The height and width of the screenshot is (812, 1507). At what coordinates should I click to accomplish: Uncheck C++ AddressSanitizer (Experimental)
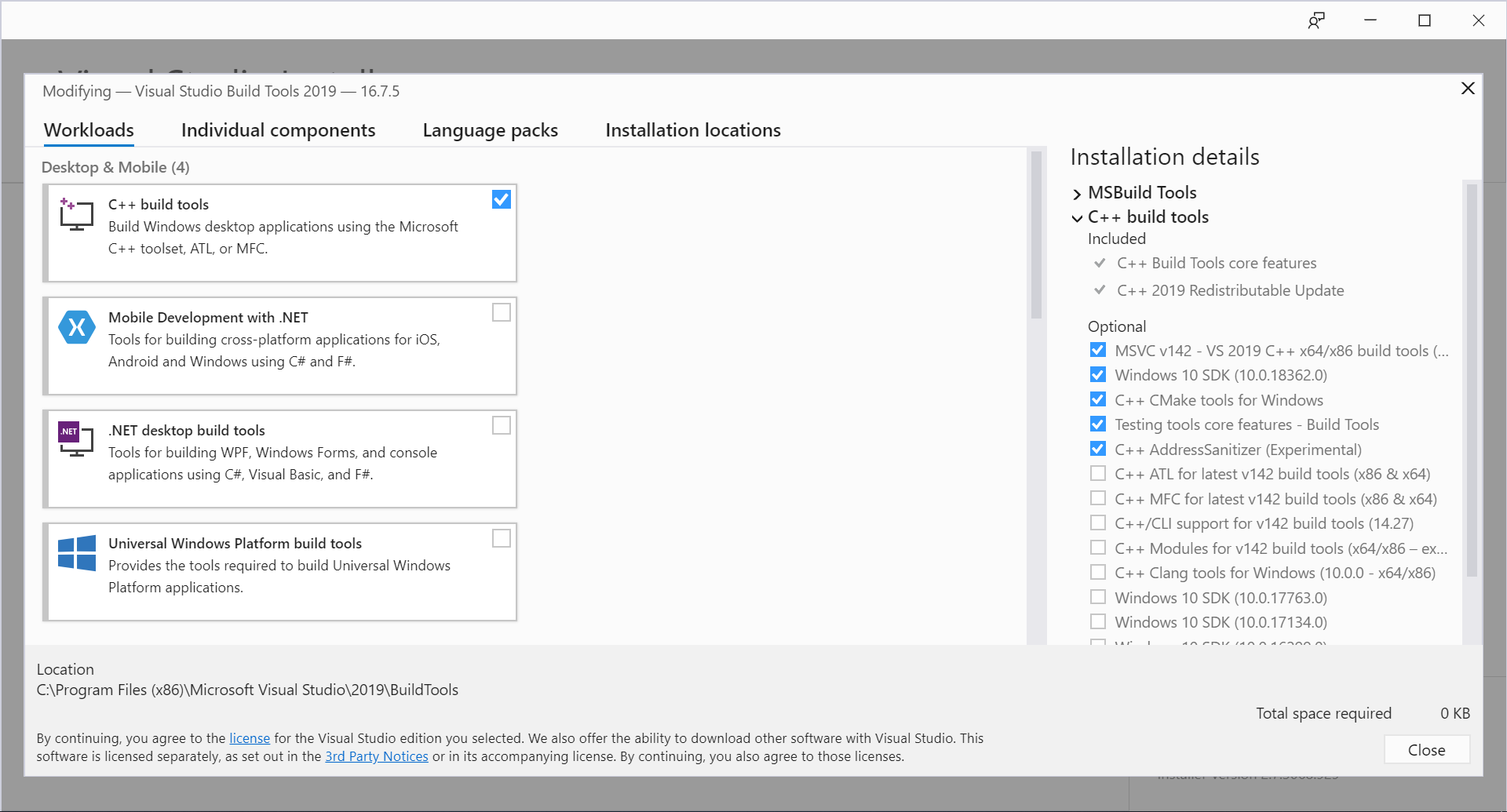(x=1097, y=449)
